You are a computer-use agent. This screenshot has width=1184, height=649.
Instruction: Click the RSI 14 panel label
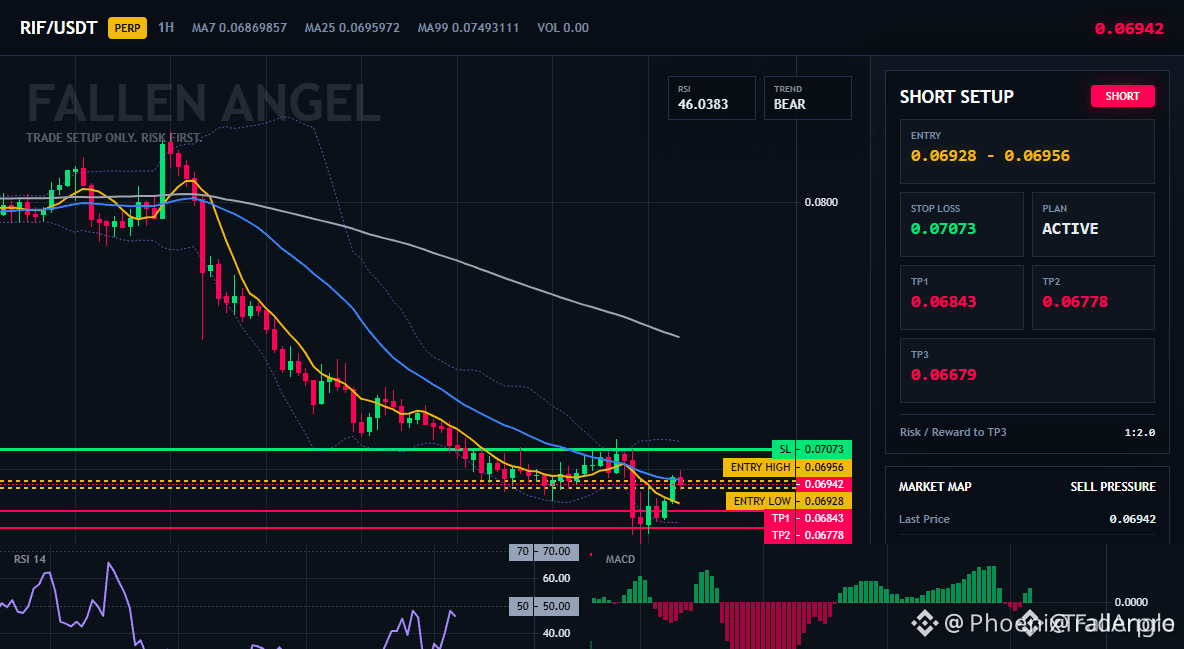tap(29, 559)
